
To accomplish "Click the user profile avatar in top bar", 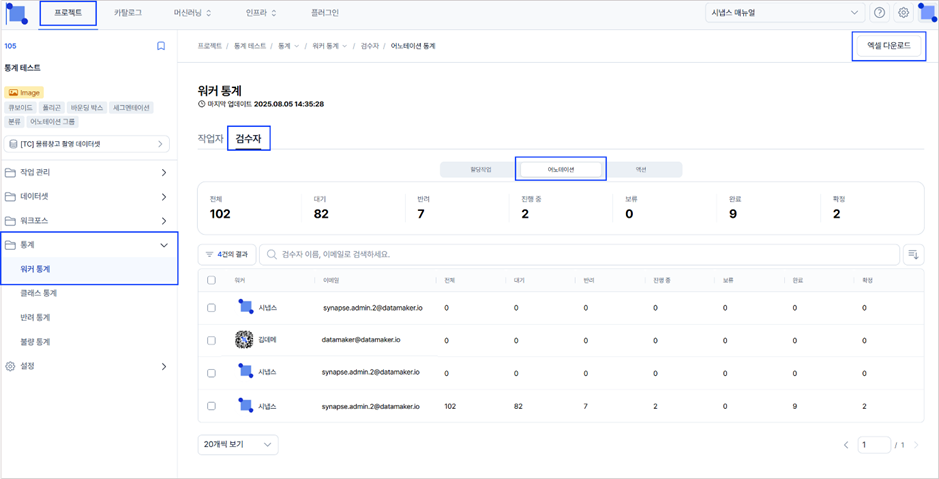I will pos(927,13).
